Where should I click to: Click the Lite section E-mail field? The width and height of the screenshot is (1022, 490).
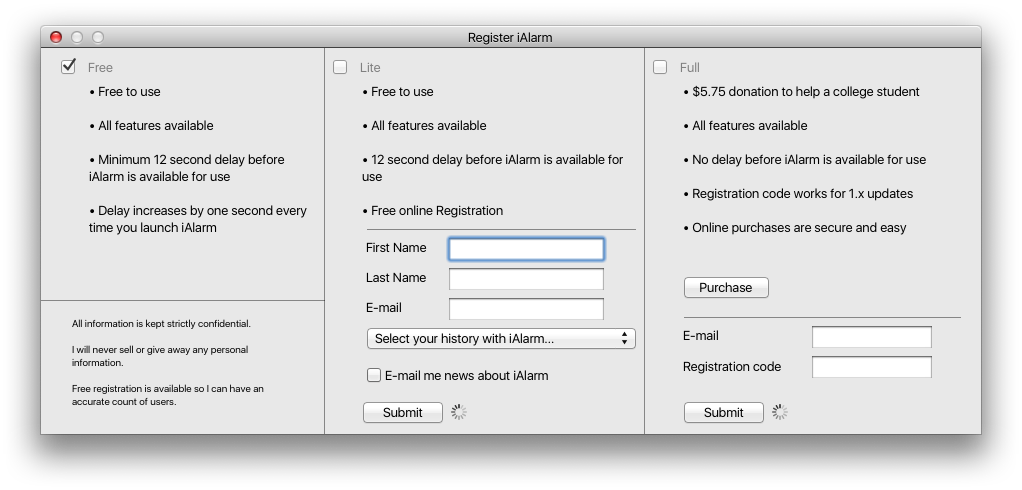pyautogui.click(x=526, y=309)
